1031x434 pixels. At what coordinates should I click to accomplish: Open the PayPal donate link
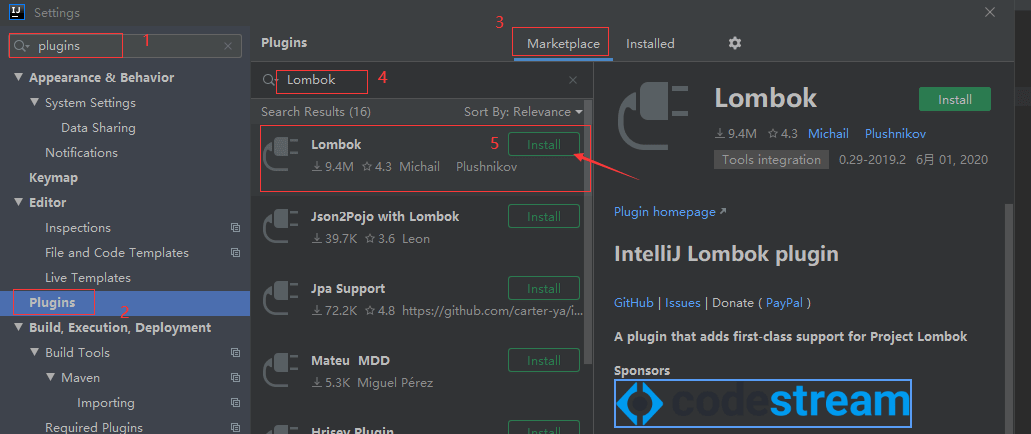(786, 303)
